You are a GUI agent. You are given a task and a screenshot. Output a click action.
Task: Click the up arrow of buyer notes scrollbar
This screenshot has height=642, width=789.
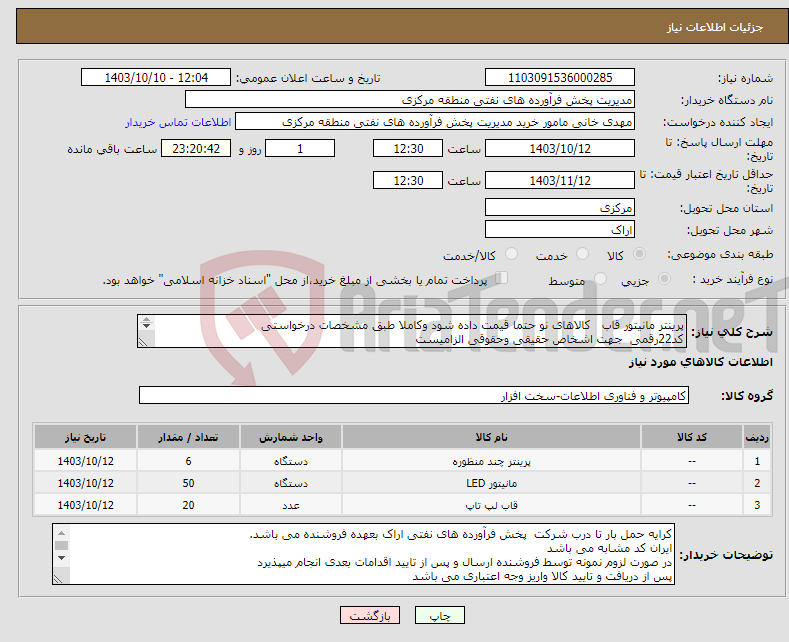61,533
